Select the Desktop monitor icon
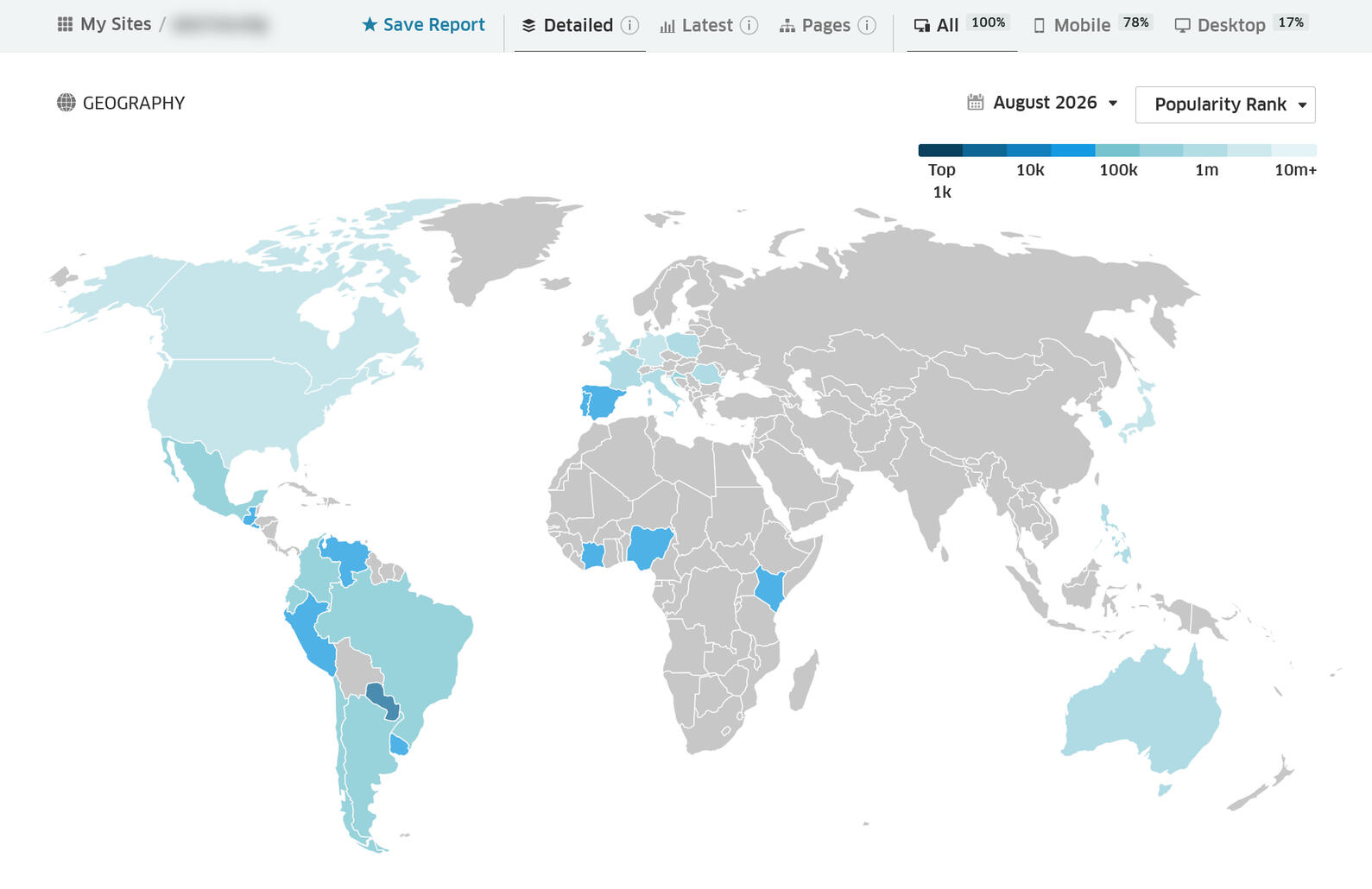1372x889 pixels. click(x=1183, y=25)
